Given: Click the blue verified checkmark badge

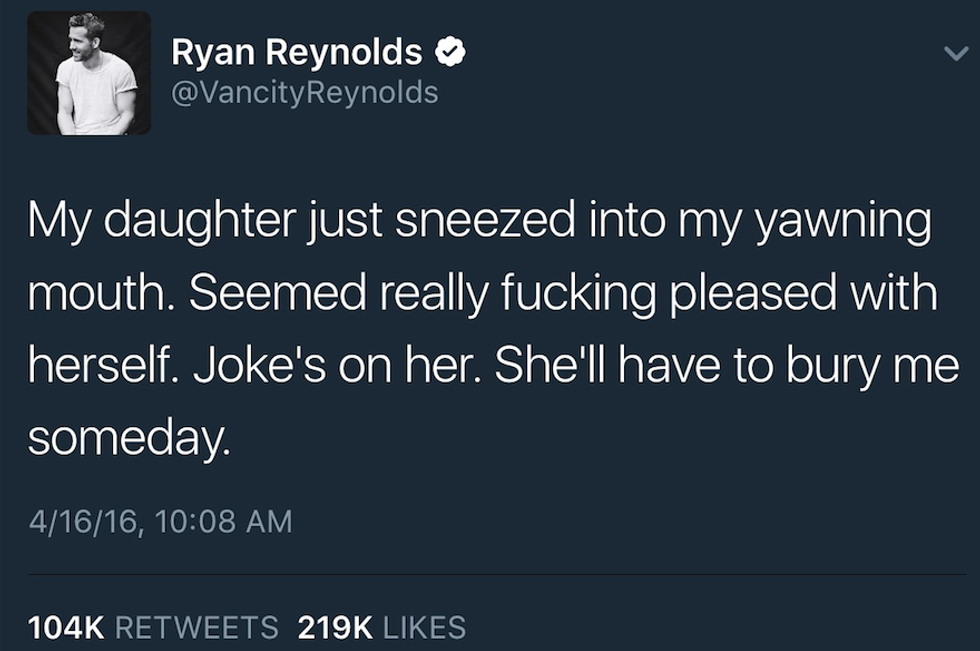Looking at the screenshot, I should pyautogui.click(x=454, y=51).
